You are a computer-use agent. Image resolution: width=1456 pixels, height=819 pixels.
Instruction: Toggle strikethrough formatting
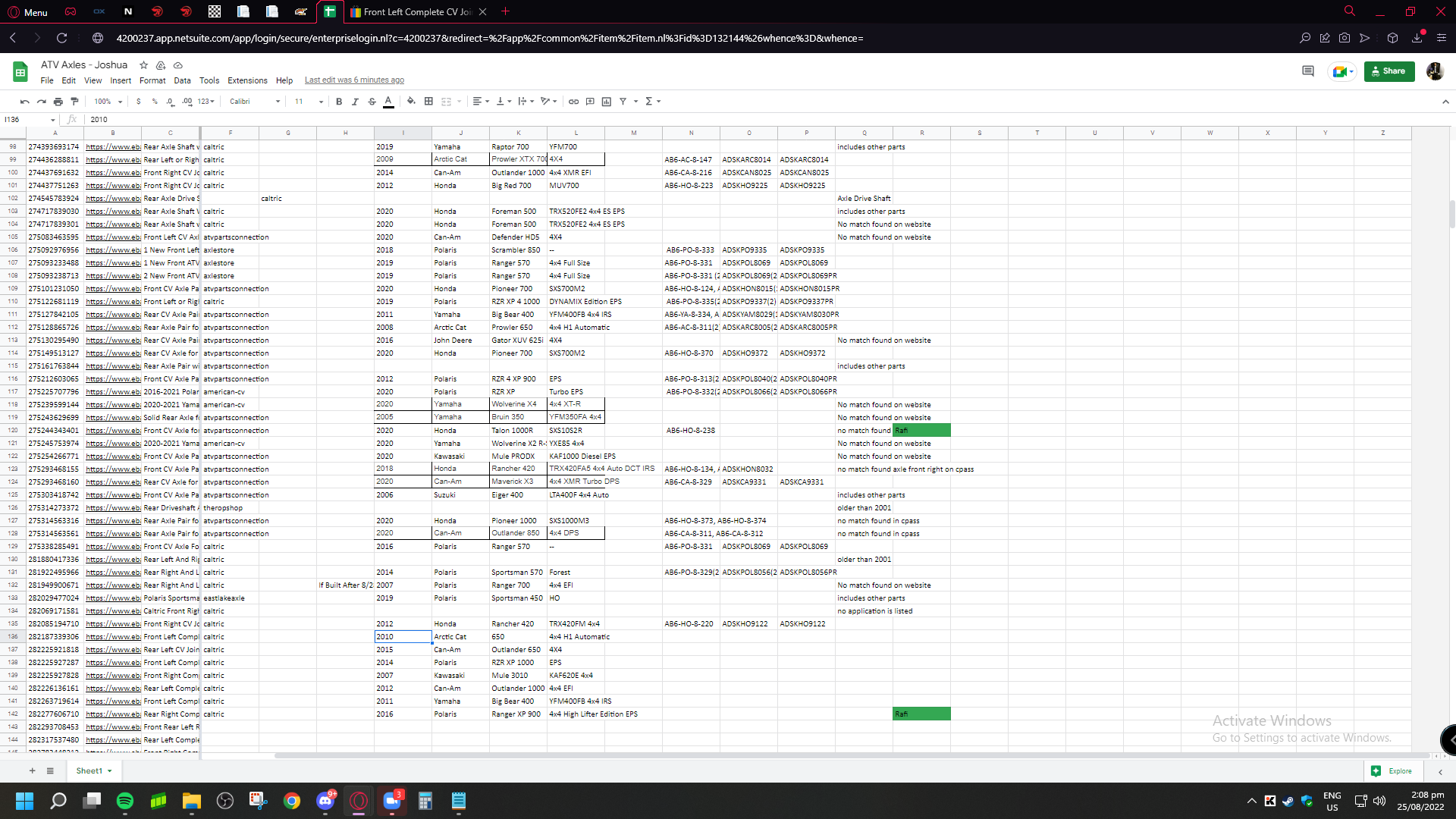(372, 102)
